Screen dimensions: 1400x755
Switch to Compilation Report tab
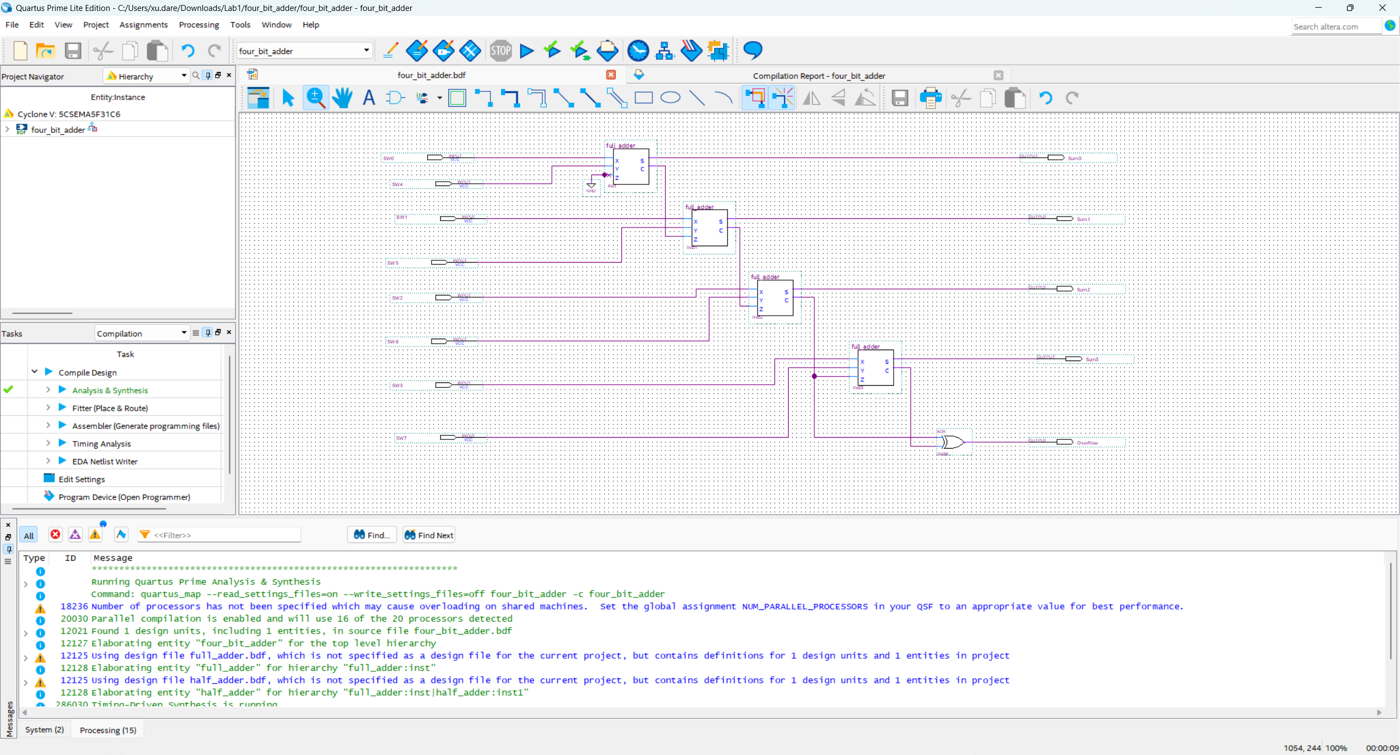[x=819, y=76]
